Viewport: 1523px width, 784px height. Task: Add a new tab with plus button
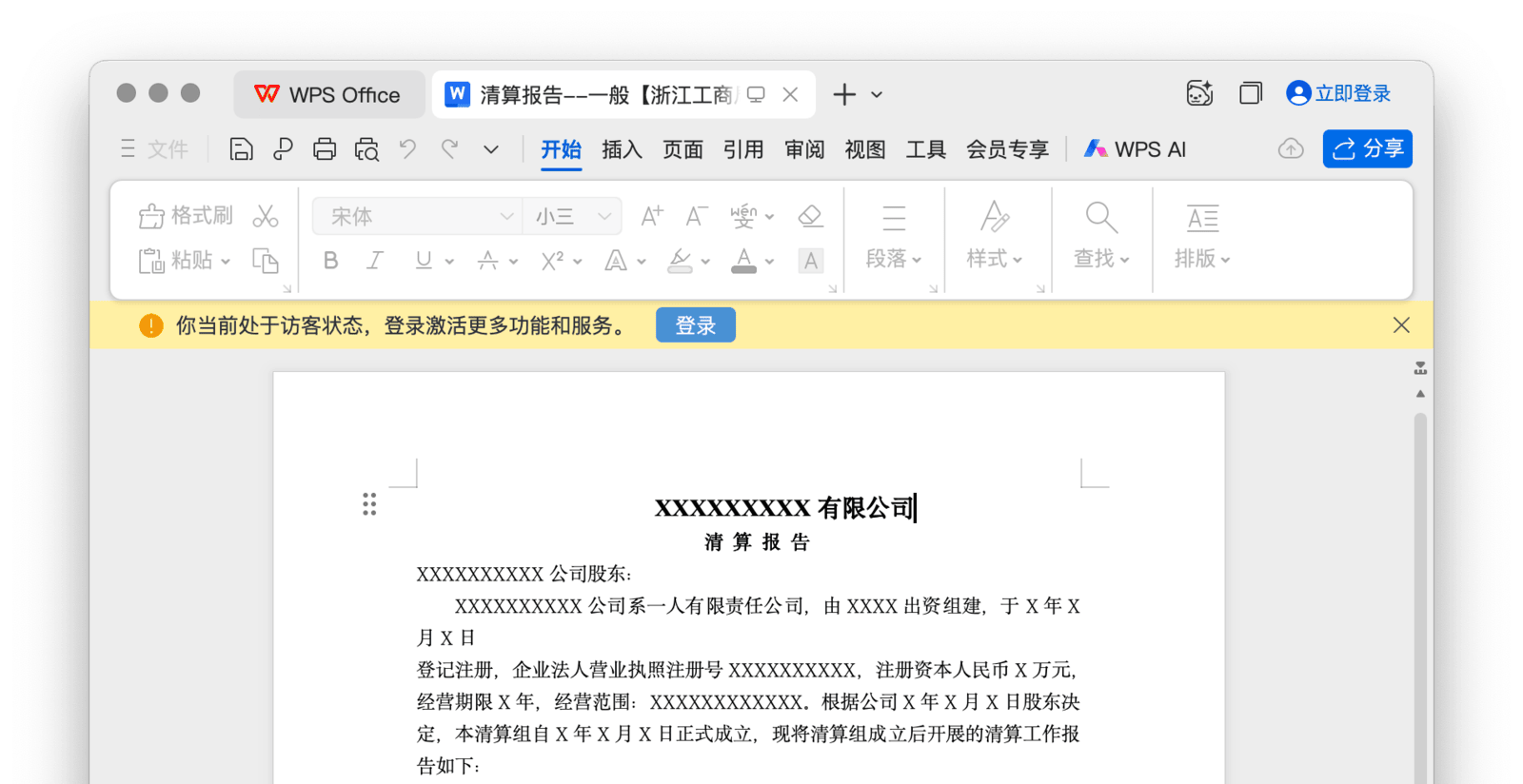[844, 94]
